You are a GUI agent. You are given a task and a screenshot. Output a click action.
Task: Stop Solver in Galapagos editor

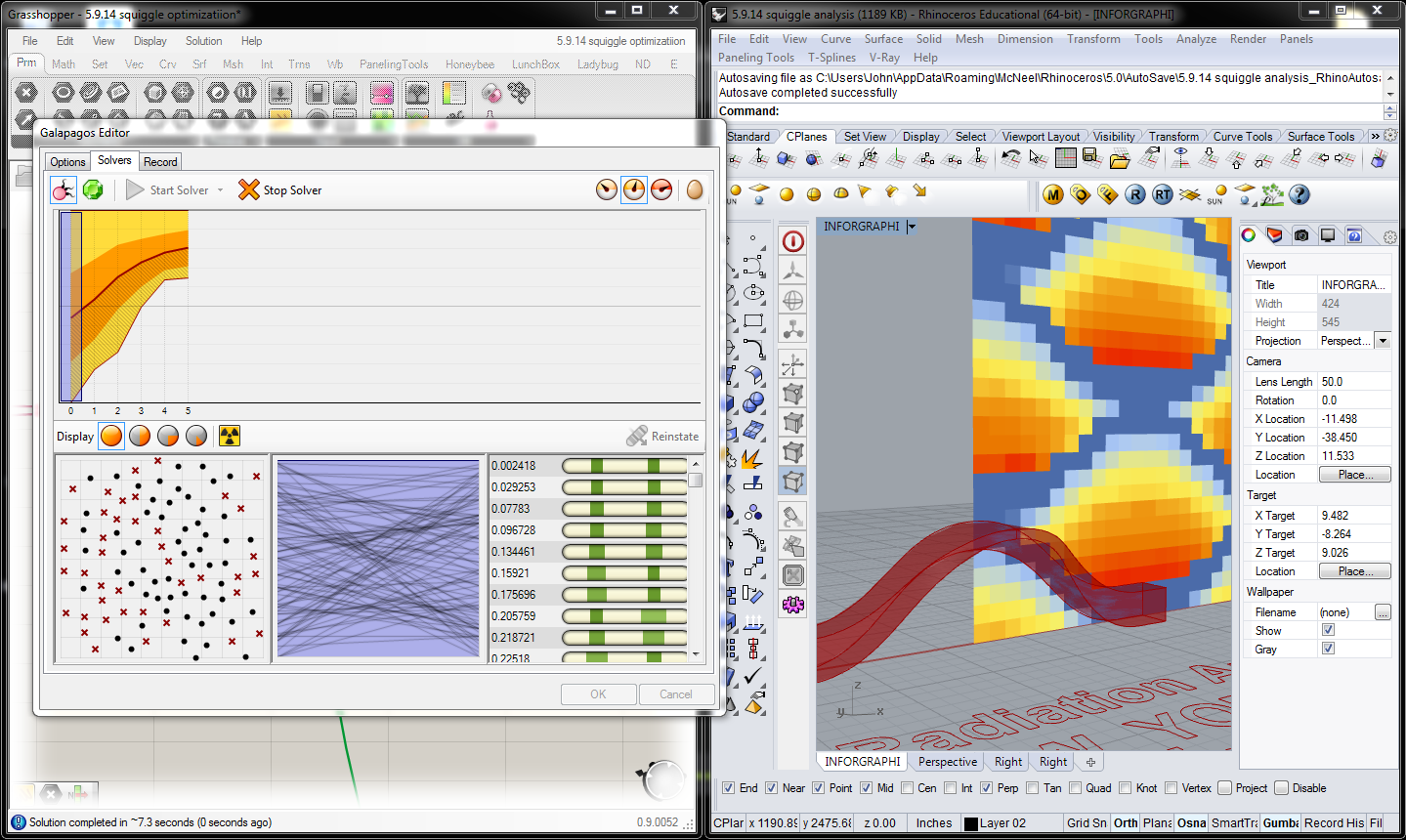pos(279,189)
